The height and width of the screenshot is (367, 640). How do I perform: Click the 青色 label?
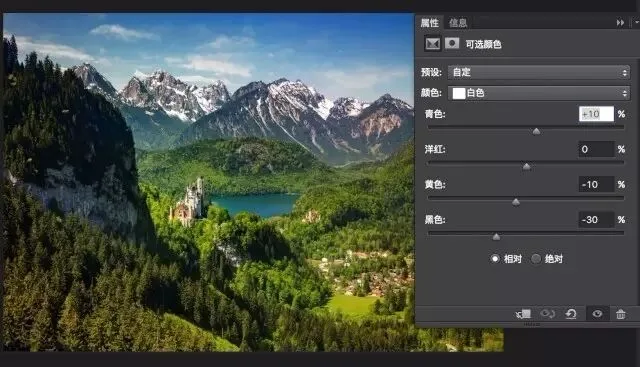tap(435, 114)
